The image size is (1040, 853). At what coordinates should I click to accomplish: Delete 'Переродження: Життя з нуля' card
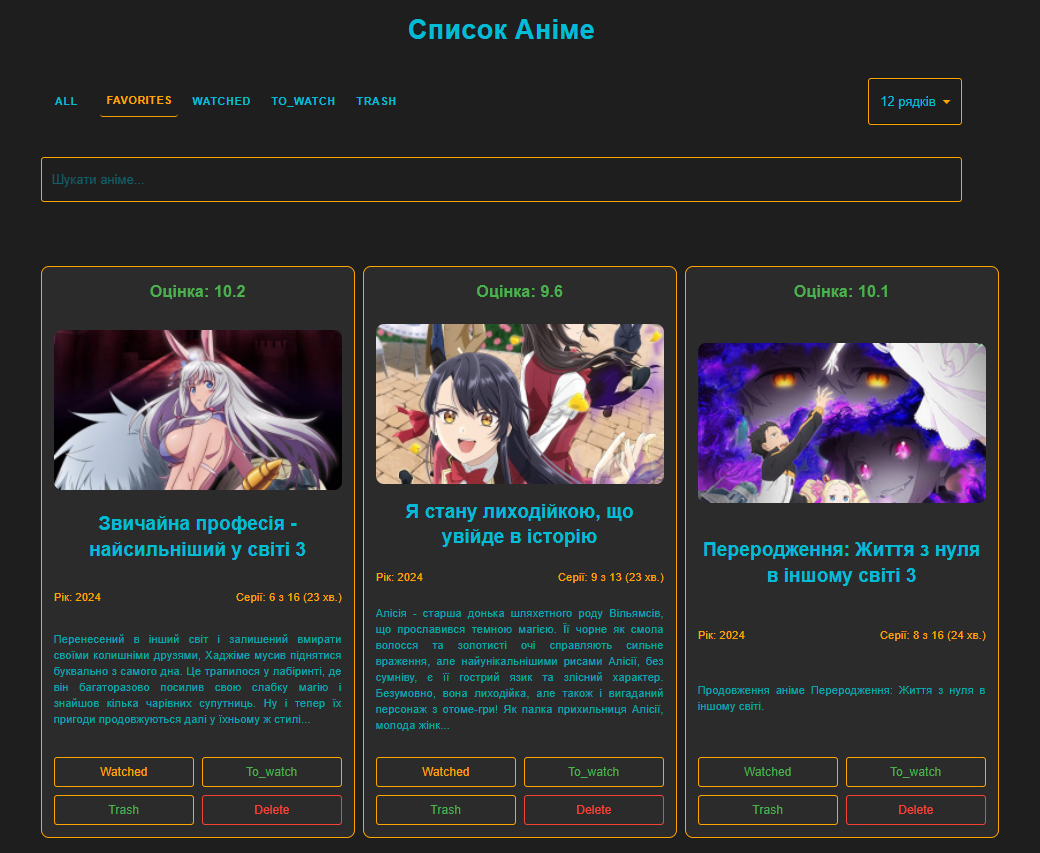click(x=916, y=810)
